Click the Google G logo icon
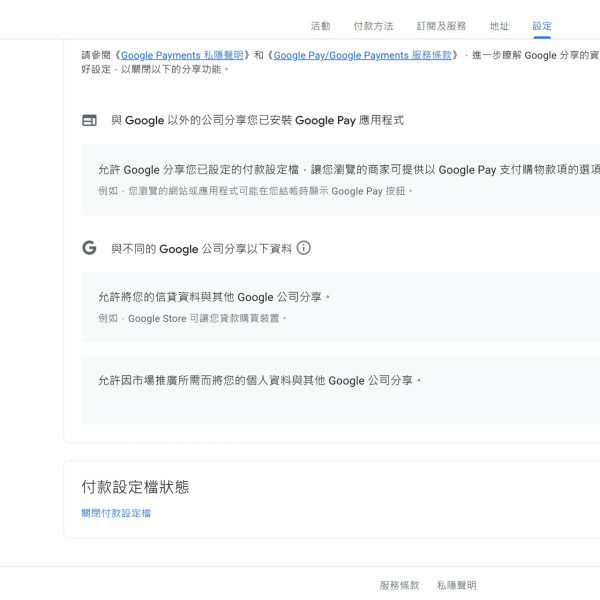This screenshot has width=600, height=600. click(89, 248)
